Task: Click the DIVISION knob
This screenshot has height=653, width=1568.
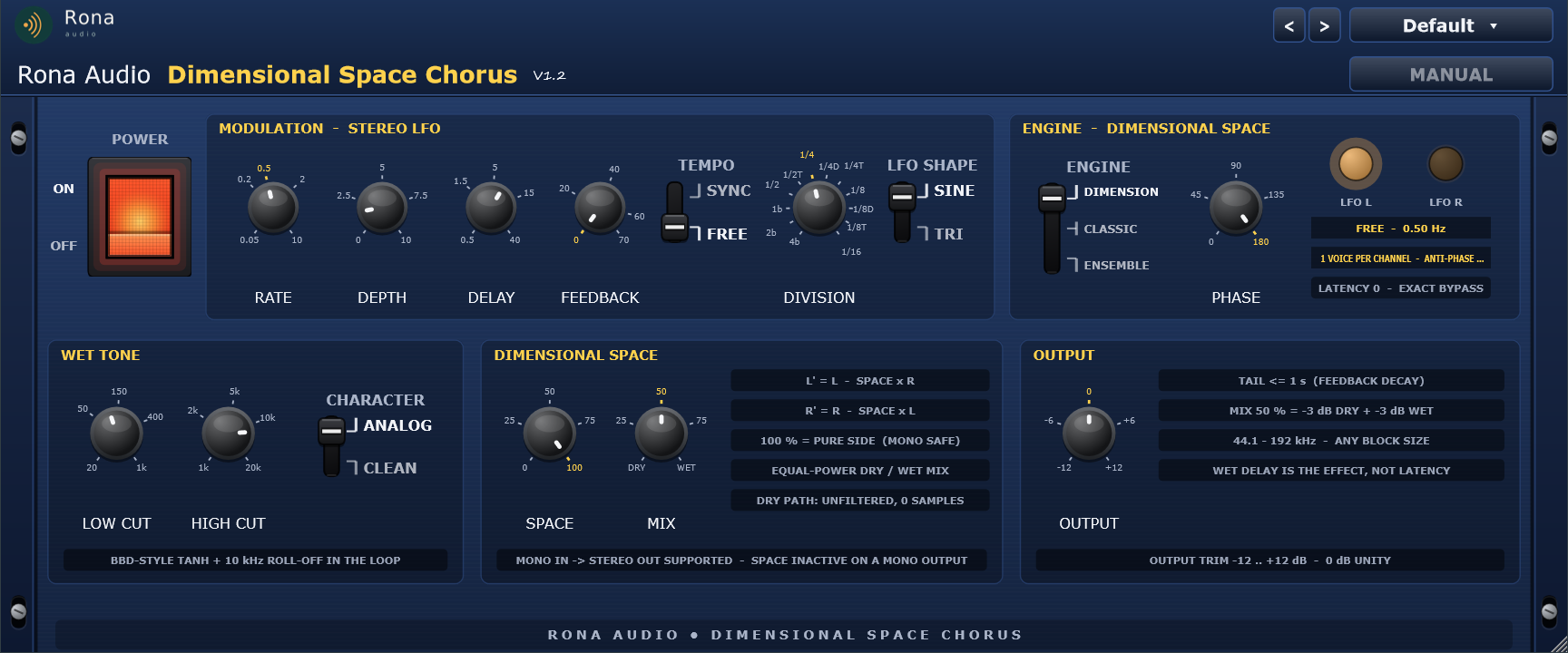Action: 819,206
